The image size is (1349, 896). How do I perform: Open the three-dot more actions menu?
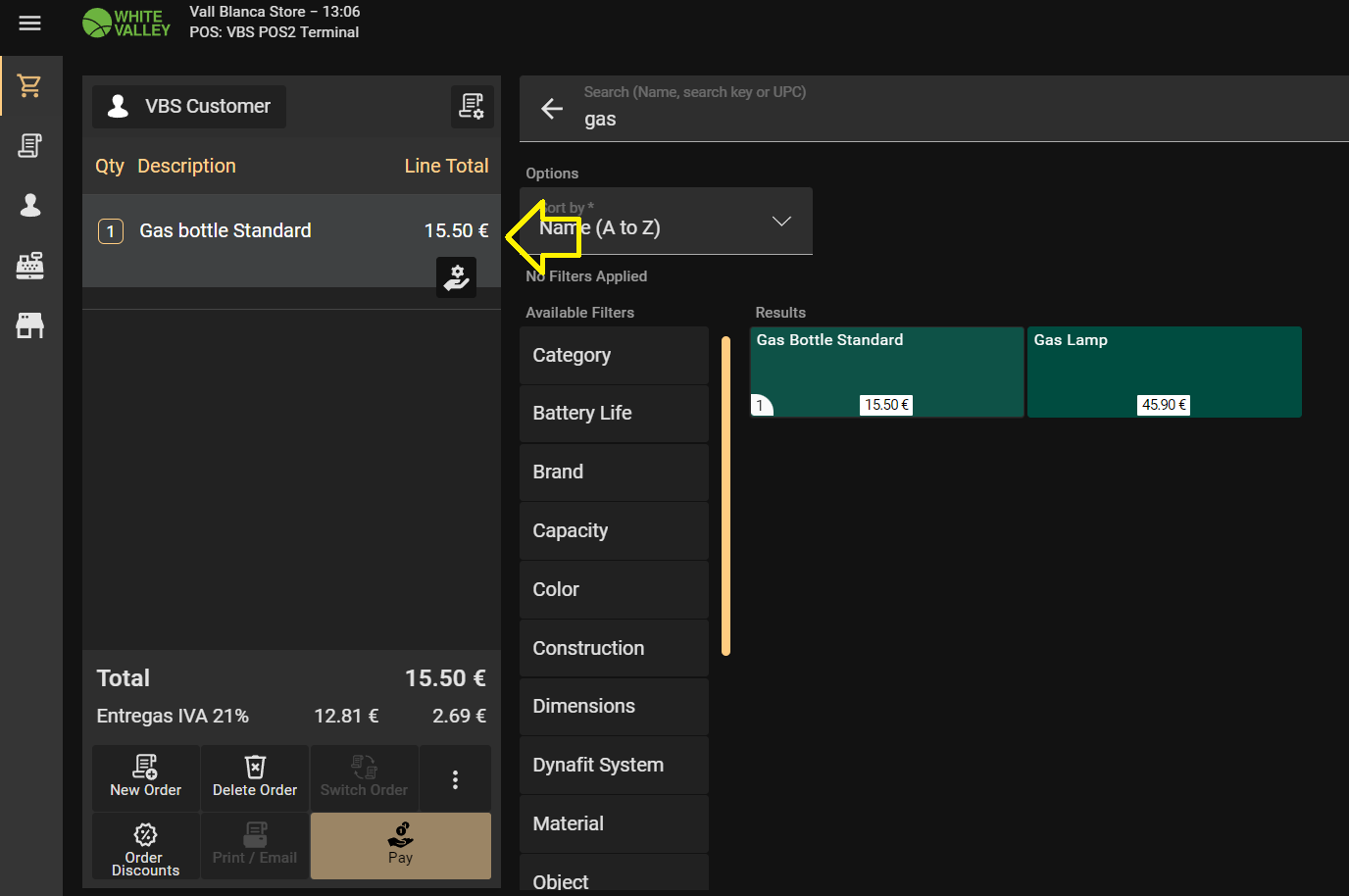click(455, 779)
